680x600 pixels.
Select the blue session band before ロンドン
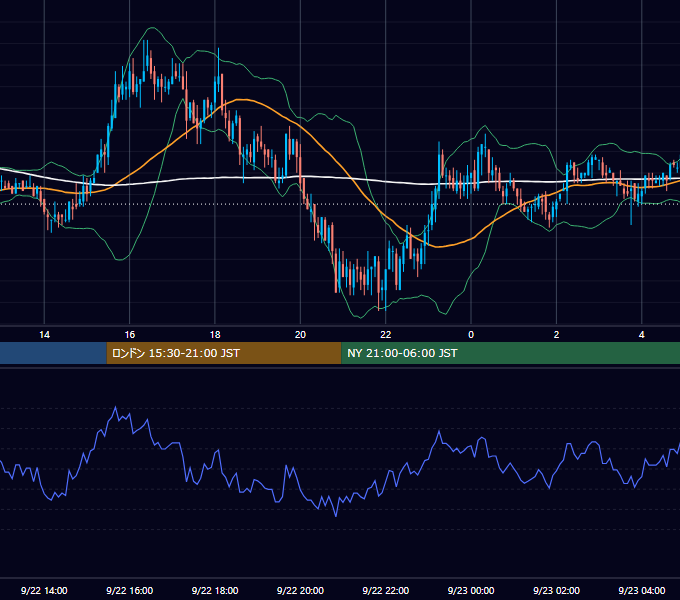coord(53,353)
